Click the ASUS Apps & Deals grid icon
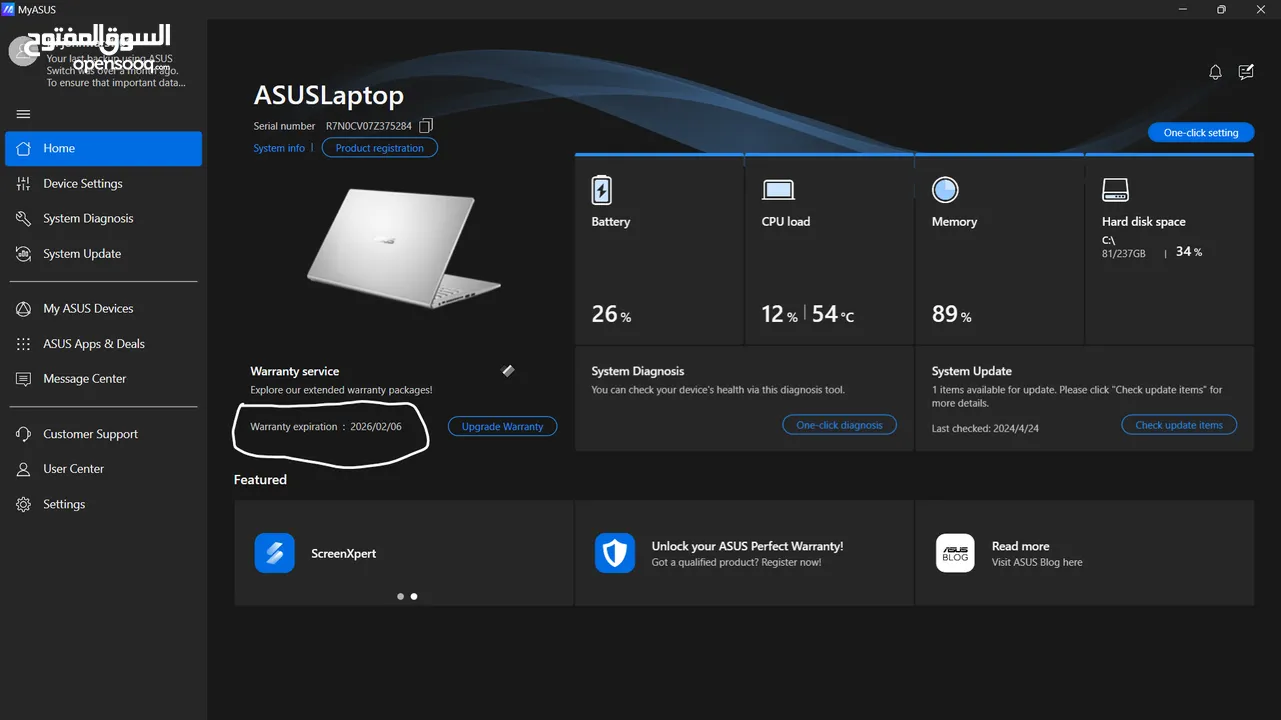The image size is (1281, 720). click(24, 344)
